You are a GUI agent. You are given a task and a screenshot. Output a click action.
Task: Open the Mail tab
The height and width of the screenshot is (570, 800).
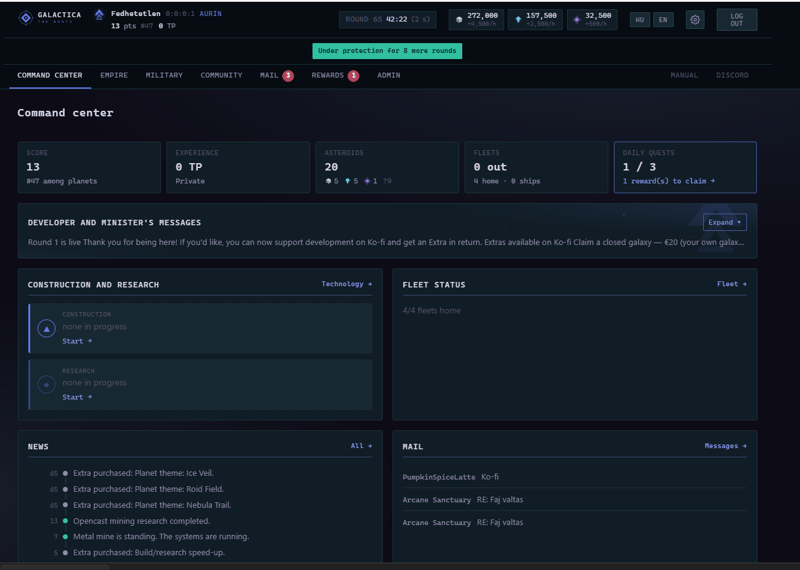coord(269,76)
